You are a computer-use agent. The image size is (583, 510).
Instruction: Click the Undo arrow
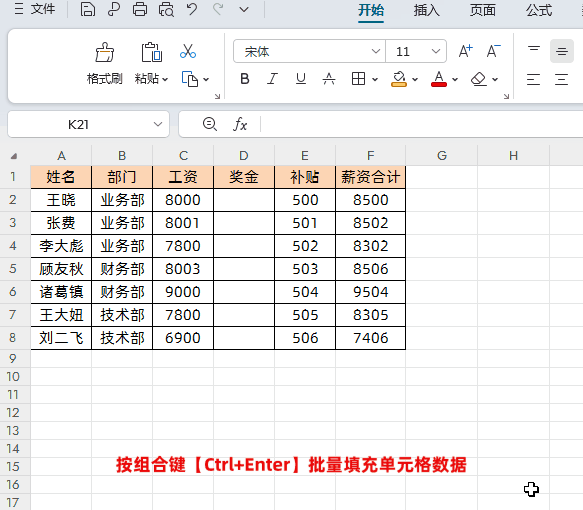tap(192, 9)
